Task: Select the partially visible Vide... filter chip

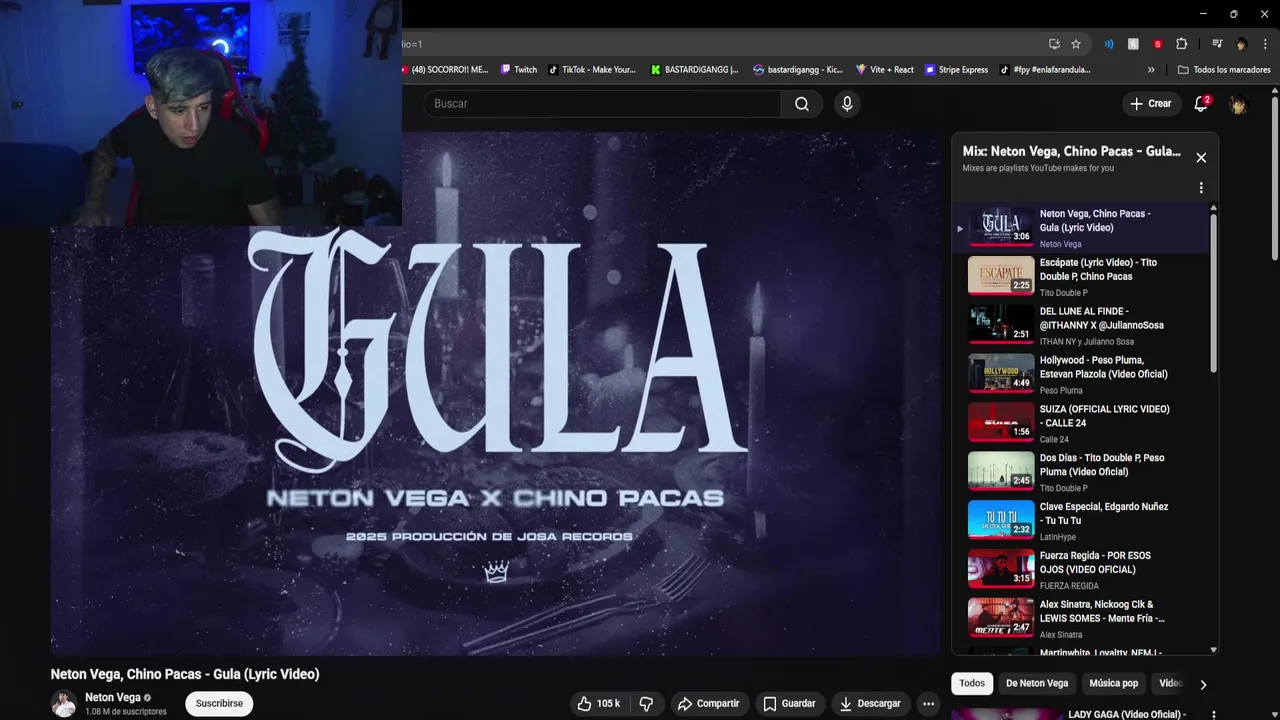Action: (1170, 684)
